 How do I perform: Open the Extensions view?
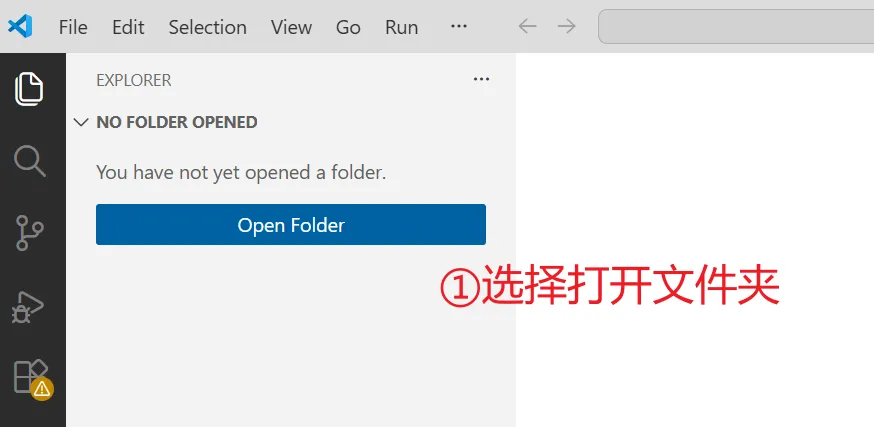tap(32, 379)
